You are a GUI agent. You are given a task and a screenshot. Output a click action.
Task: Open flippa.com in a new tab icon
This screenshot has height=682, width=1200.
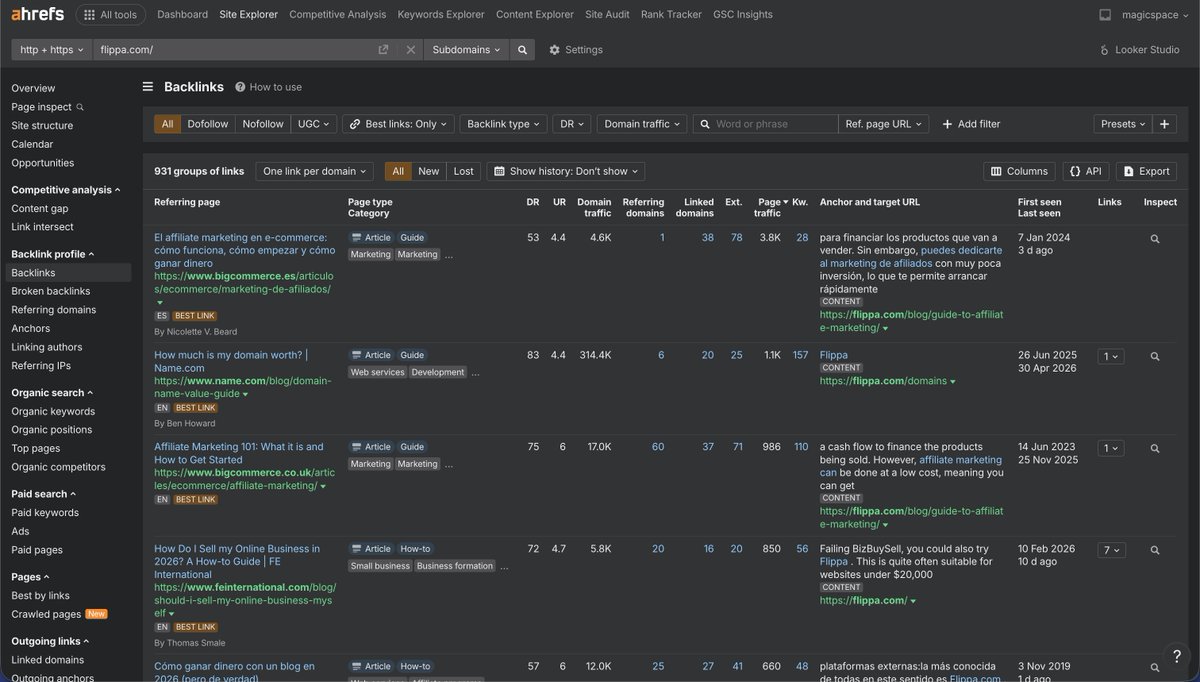pos(383,50)
